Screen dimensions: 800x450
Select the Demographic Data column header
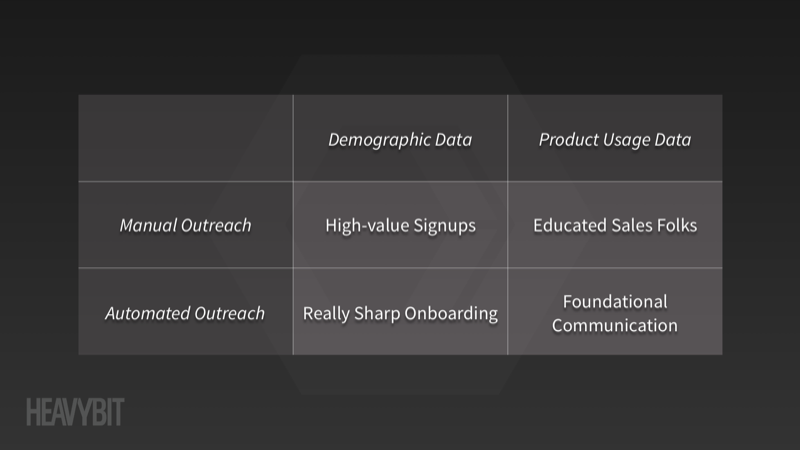[400, 138]
